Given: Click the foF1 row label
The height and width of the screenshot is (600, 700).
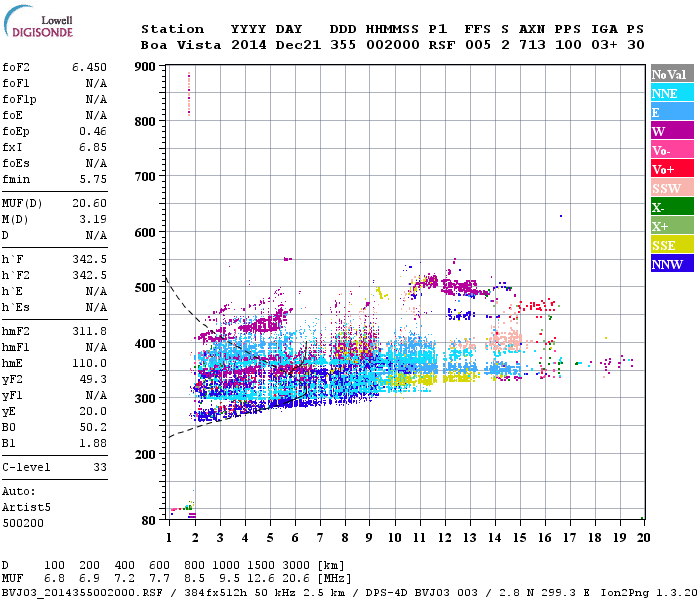Looking at the screenshot, I should [16, 83].
